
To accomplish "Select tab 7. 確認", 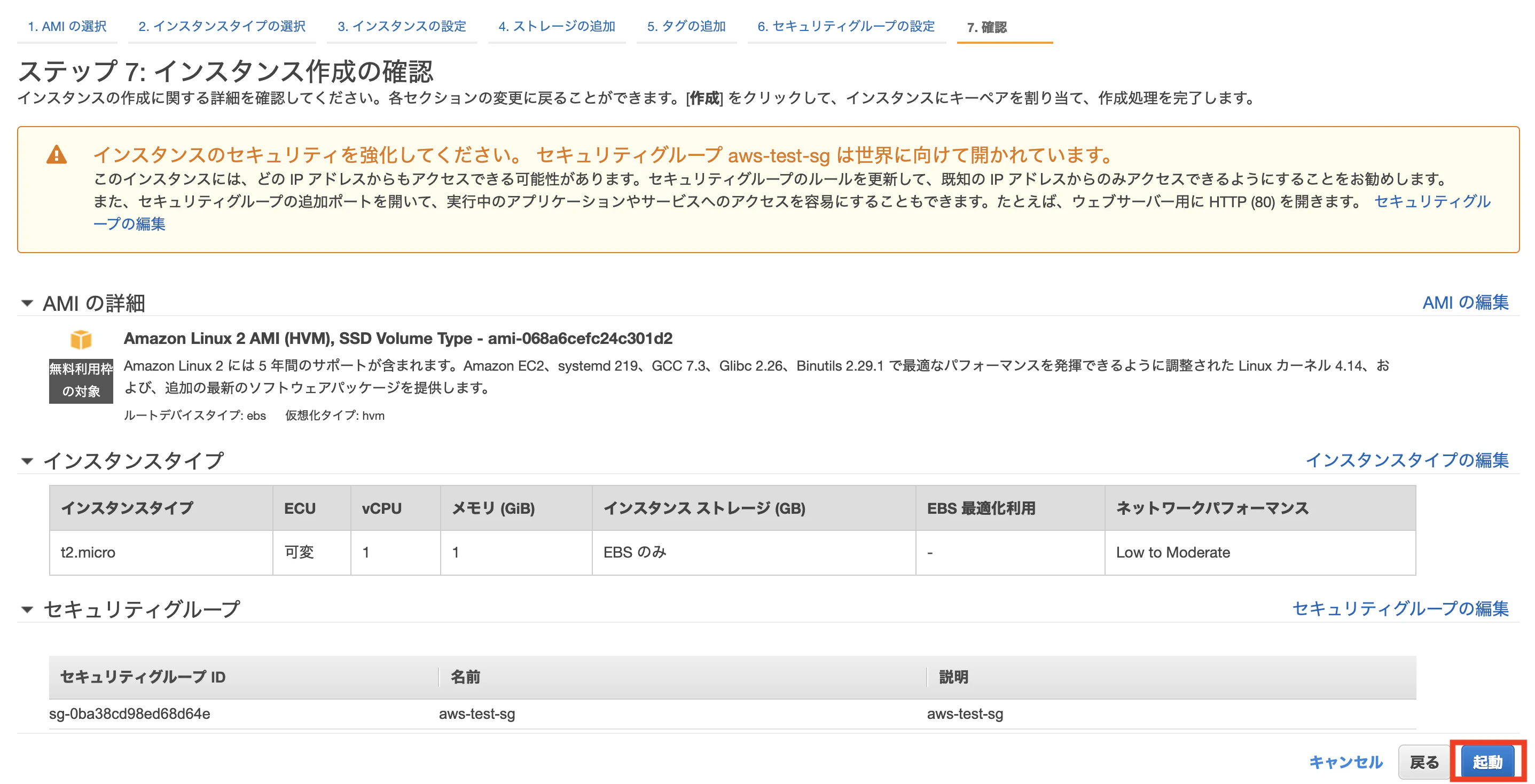I will pyautogui.click(x=987, y=27).
